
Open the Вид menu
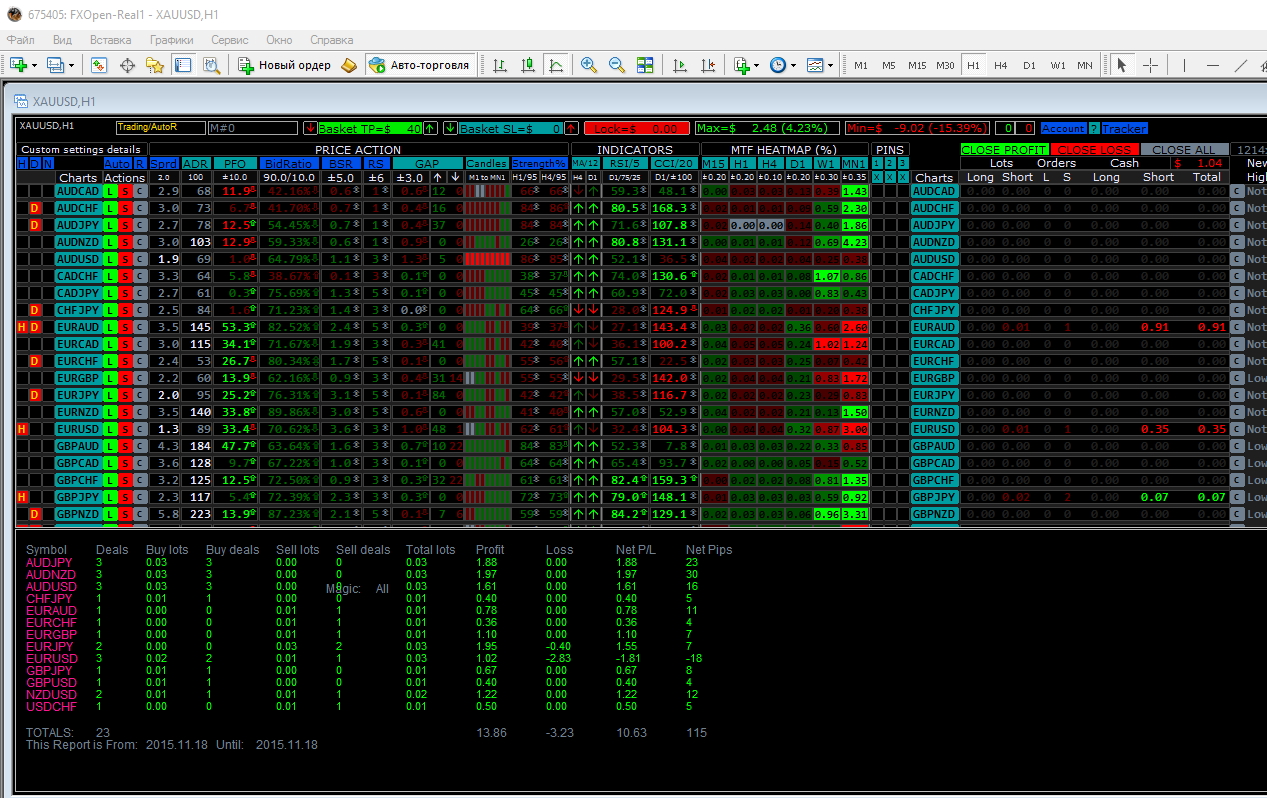point(62,40)
